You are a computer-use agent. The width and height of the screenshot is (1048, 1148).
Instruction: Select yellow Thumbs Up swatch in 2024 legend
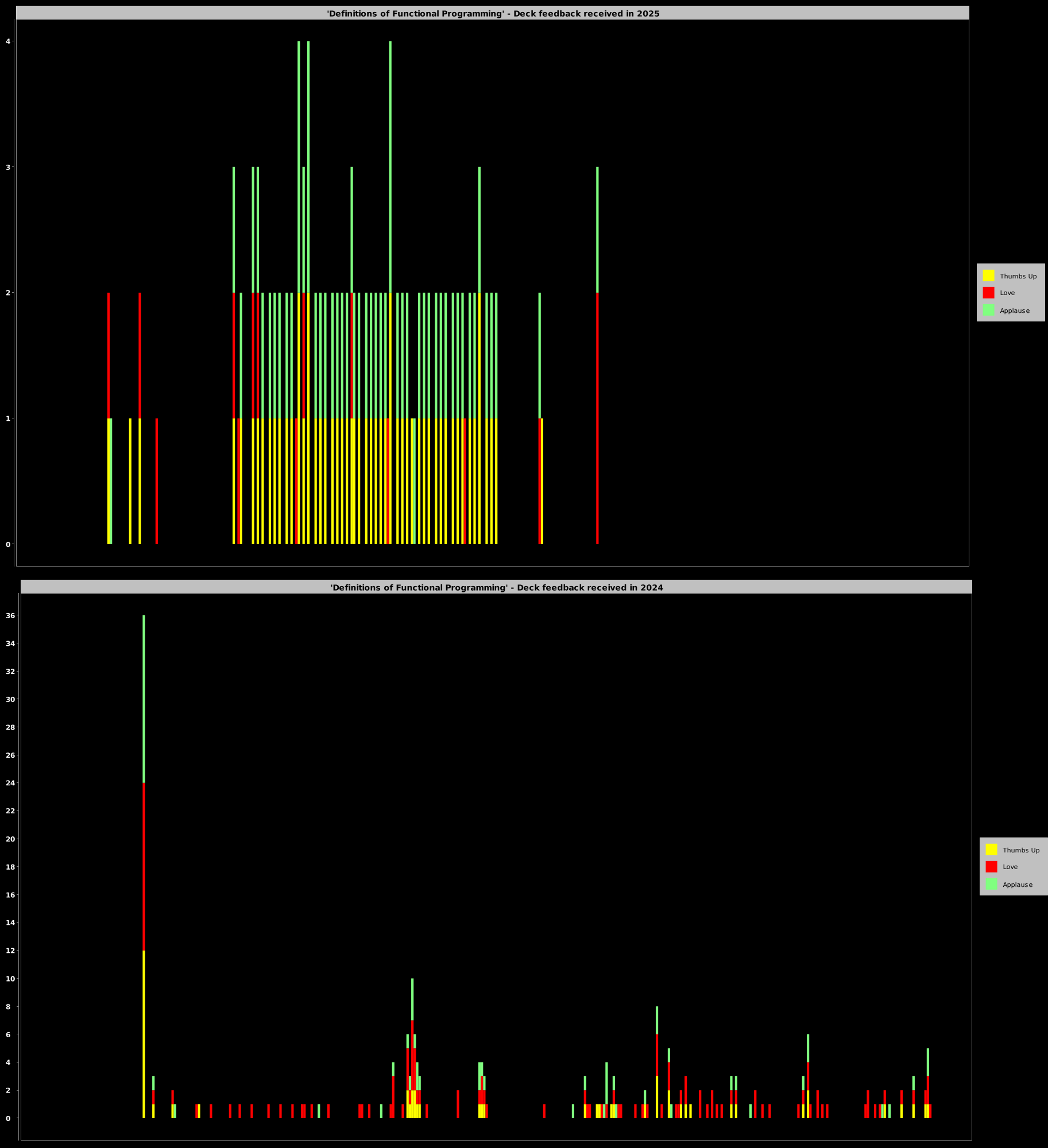(991, 850)
